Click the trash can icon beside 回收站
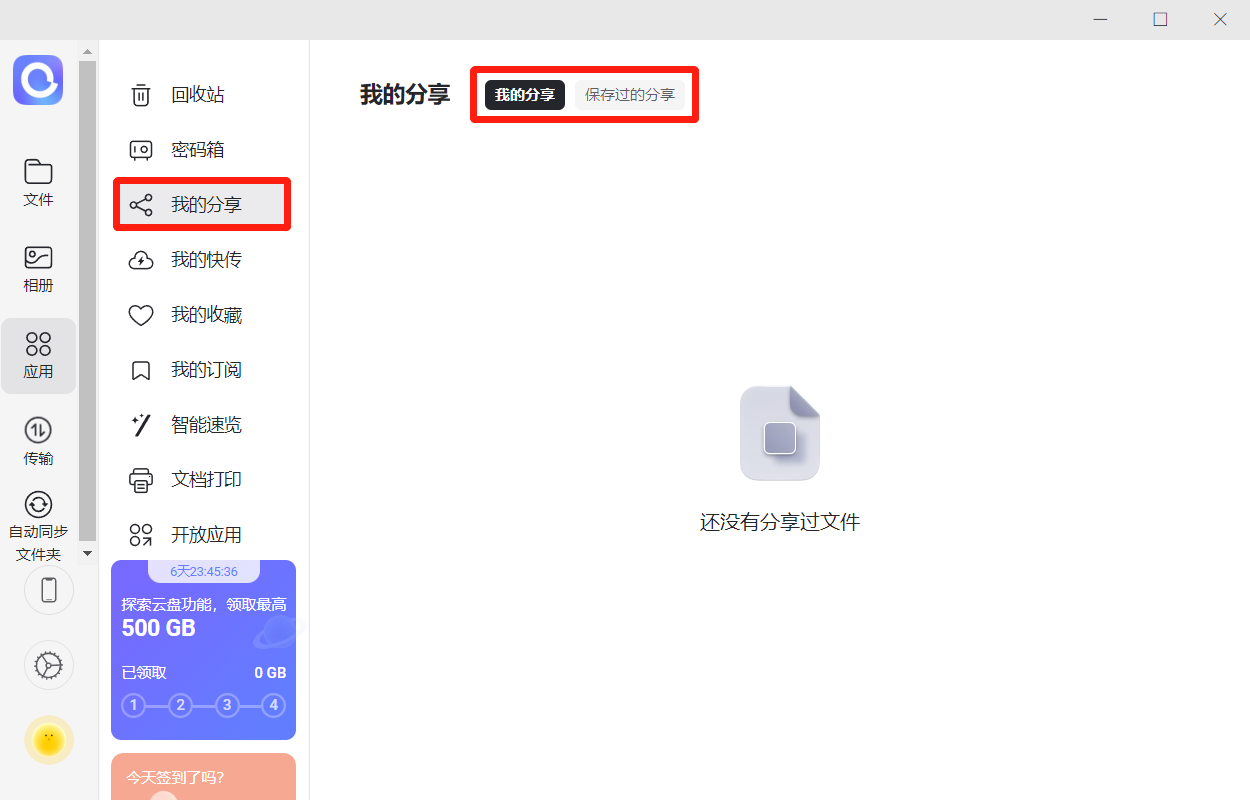 tap(141, 95)
